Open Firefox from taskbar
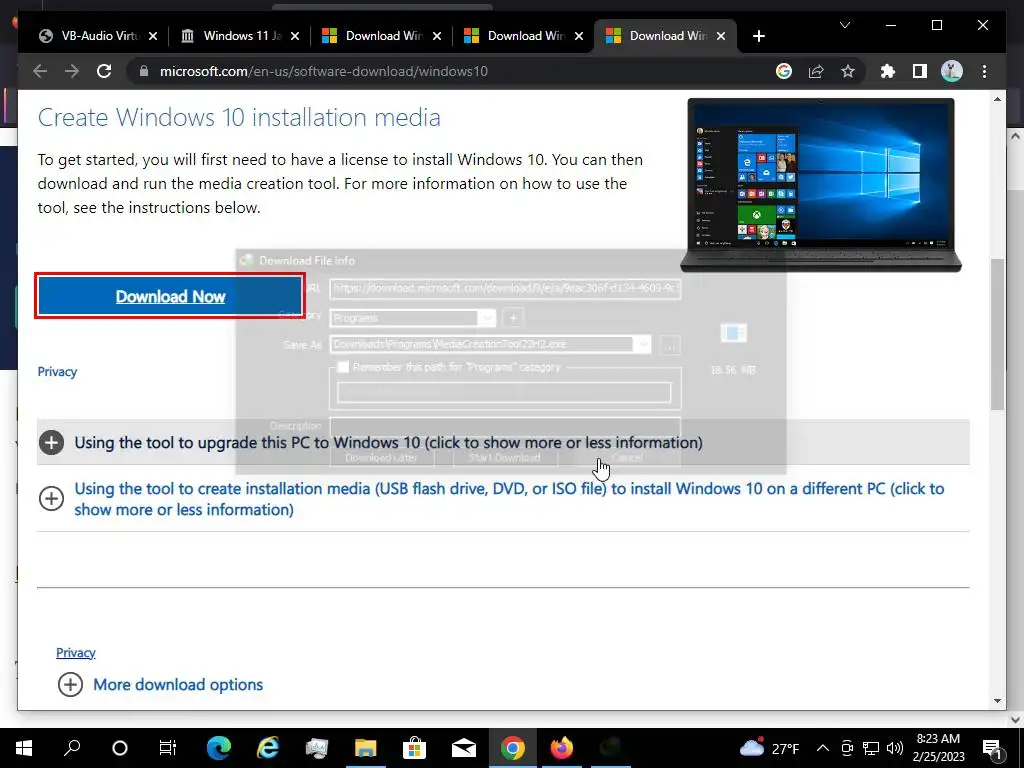The image size is (1024, 768). [562, 748]
